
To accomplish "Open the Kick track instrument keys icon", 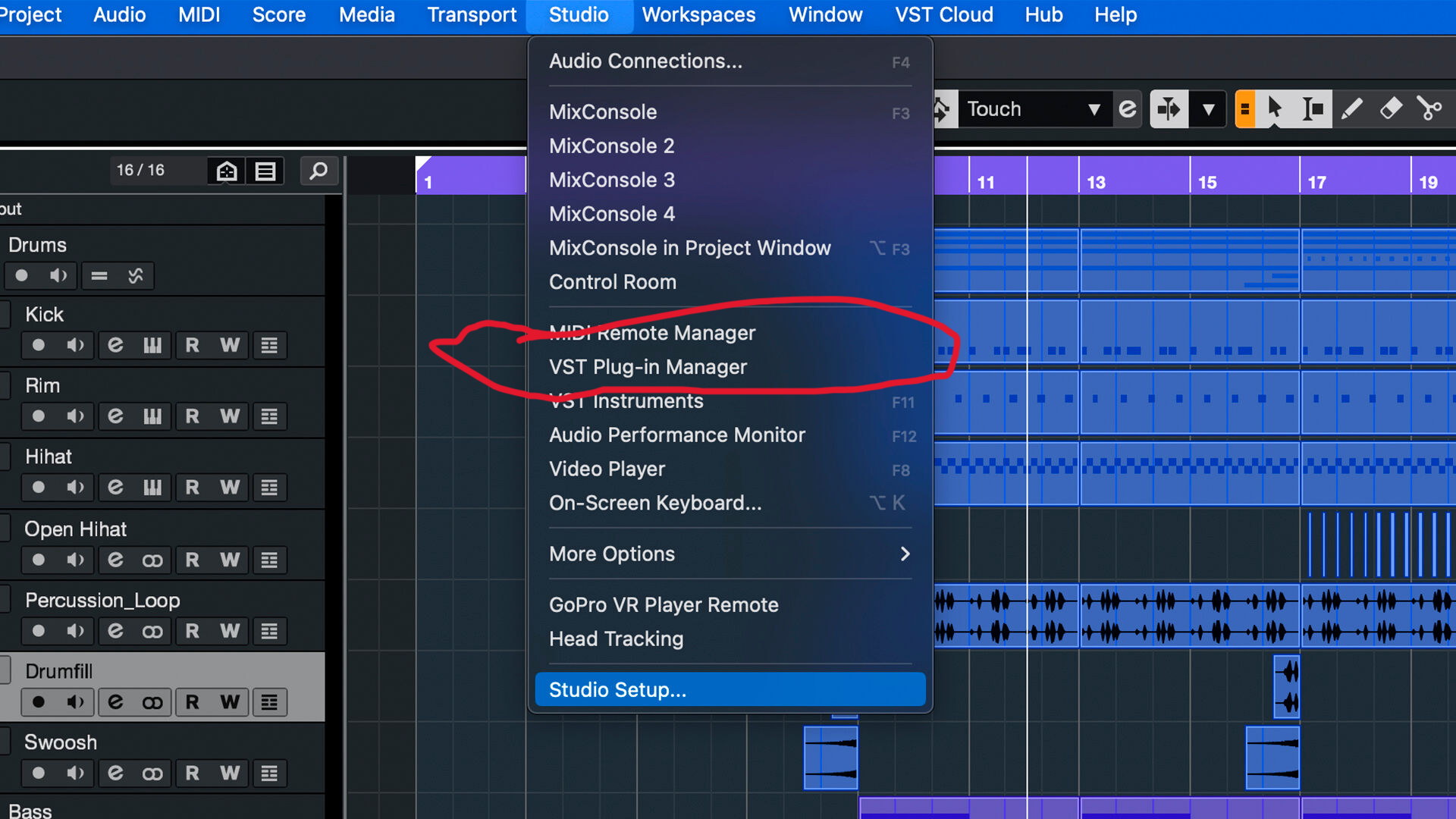I will (x=152, y=346).
